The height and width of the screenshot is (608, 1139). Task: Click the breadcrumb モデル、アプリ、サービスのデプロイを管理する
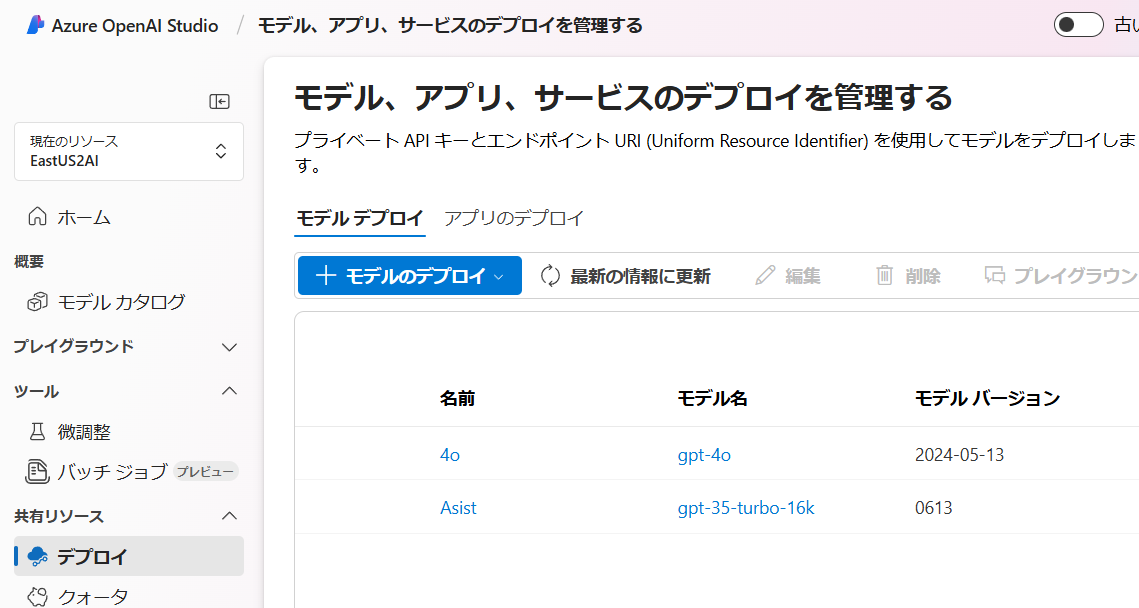pos(450,25)
